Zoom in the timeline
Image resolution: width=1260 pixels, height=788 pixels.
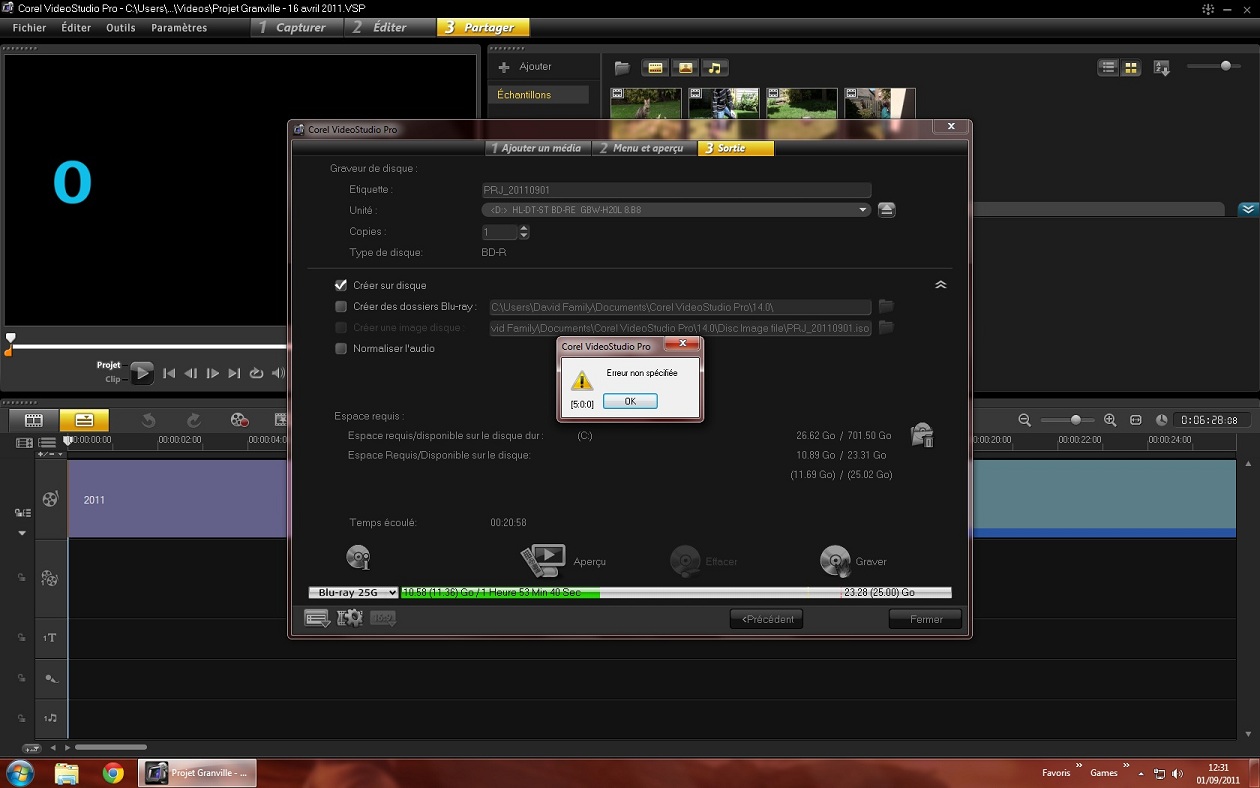click(1110, 420)
